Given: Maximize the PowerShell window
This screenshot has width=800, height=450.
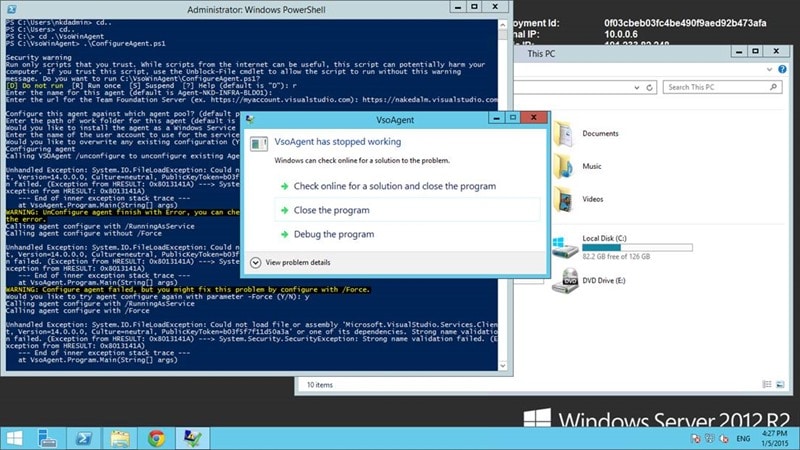Looking at the screenshot, I should click(474, 7).
